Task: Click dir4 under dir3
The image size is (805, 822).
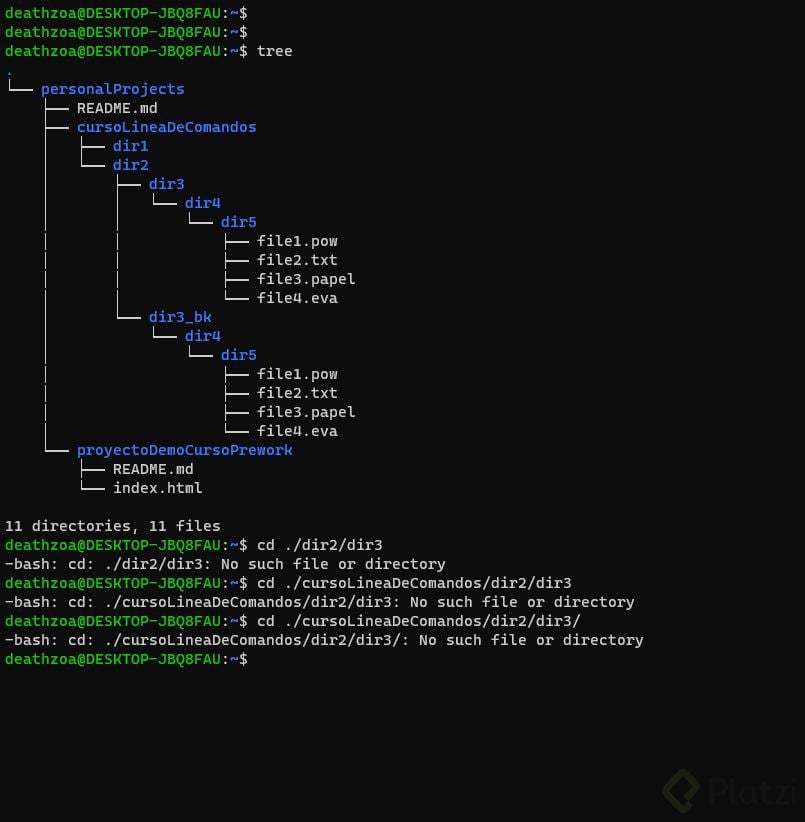Action: pyautogui.click(x=202, y=203)
